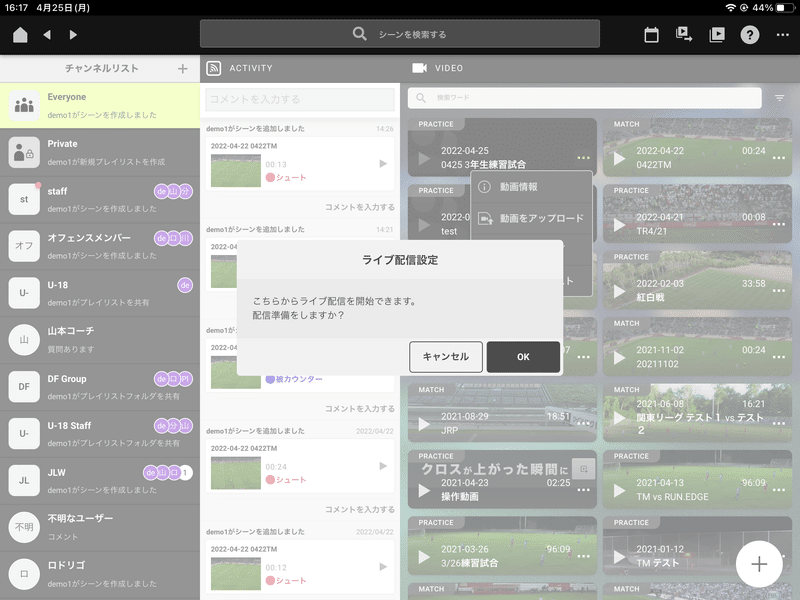Open the 00:12 scene thumbnail
The image size is (800, 600).
[236, 573]
